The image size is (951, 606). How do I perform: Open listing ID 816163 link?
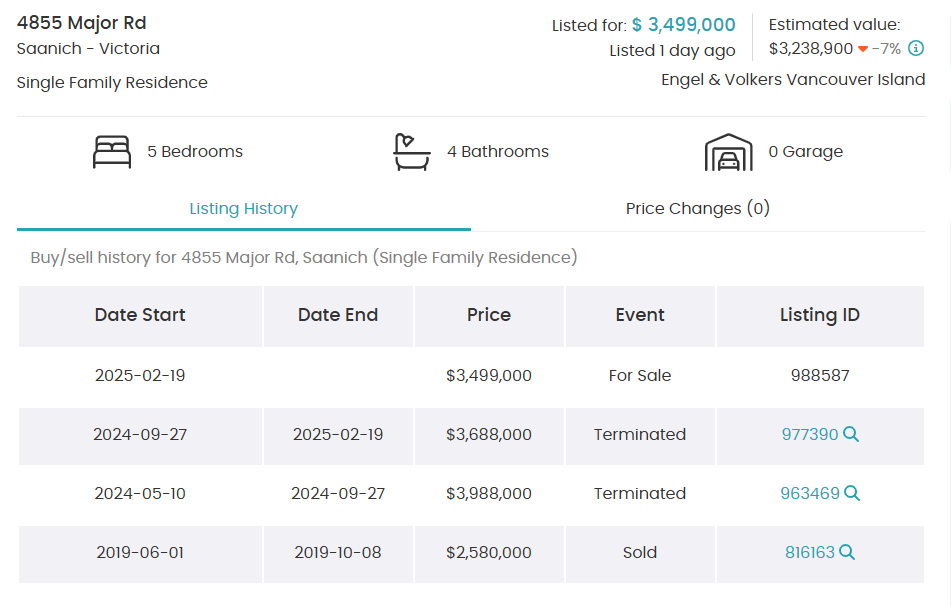tap(809, 552)
